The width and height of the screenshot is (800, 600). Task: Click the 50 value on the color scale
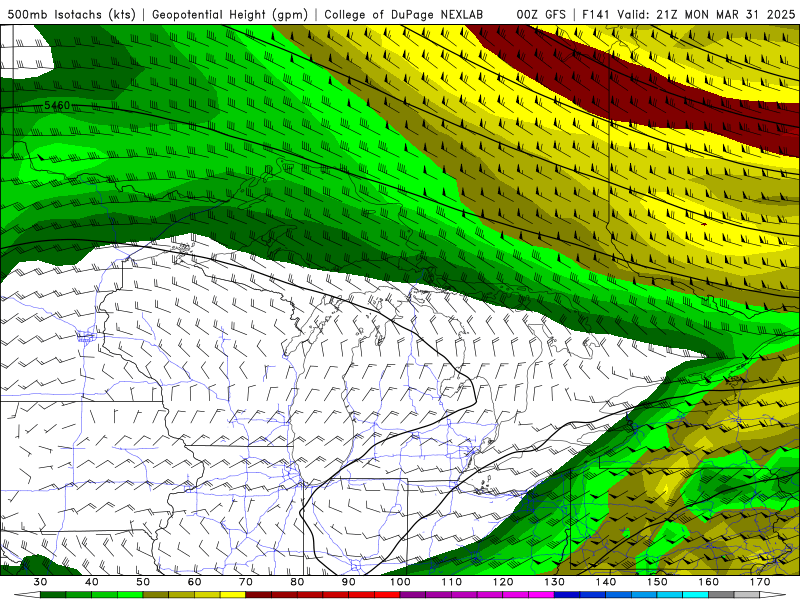(143, 582)
